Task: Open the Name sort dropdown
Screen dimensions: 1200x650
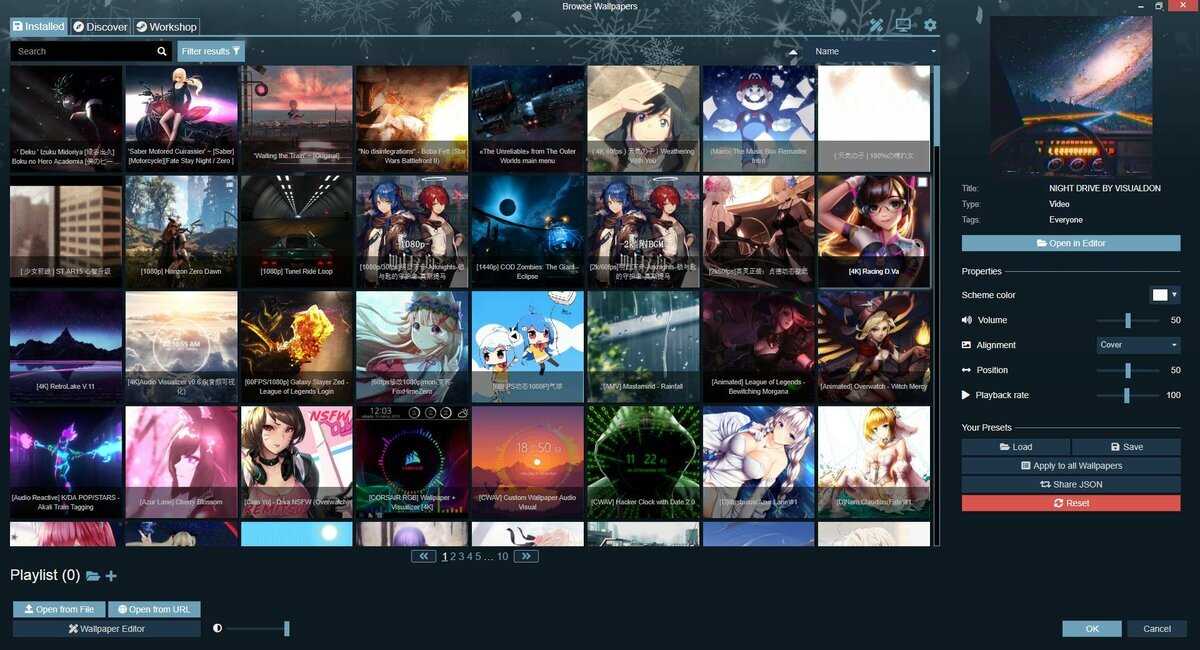Action: 875,51
